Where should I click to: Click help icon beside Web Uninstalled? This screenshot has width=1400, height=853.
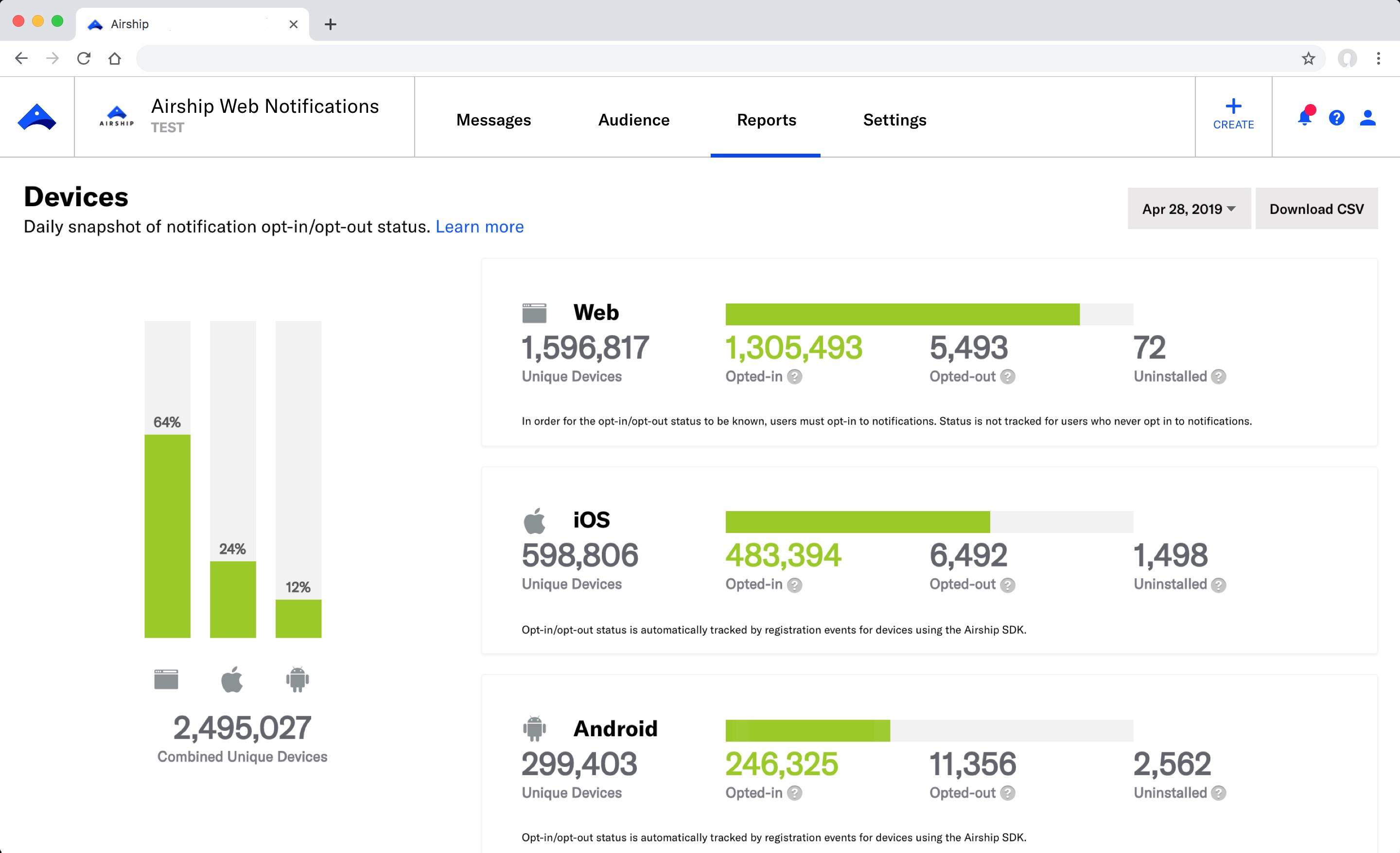(x=1218, y=377)
